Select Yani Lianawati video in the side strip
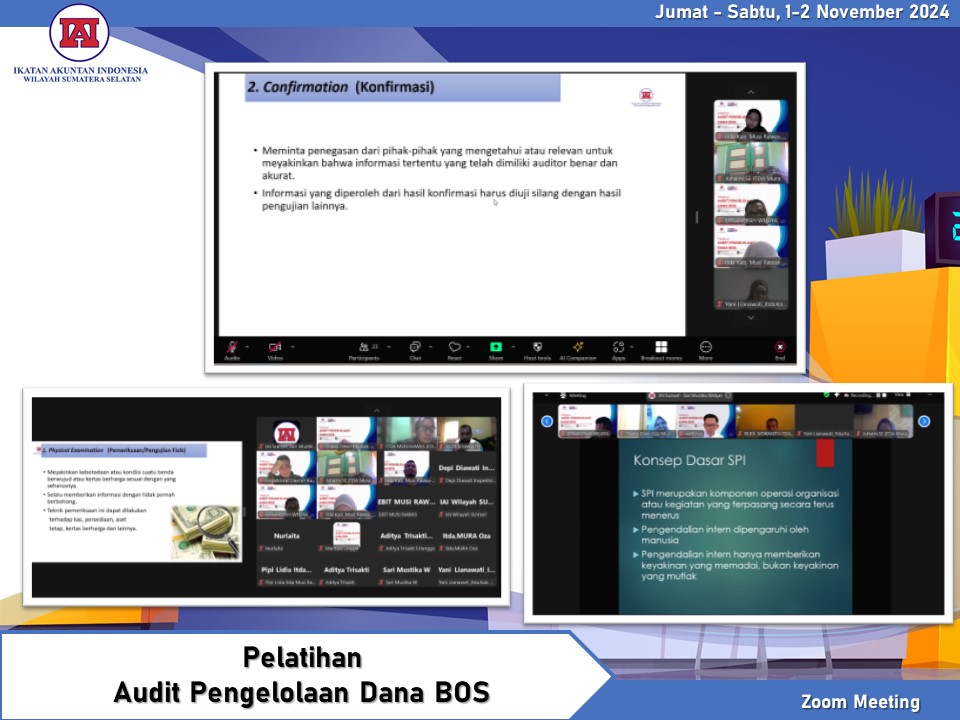Image resolution: width=960 pixels, height=720 pixels. click(x=751, y=288)
